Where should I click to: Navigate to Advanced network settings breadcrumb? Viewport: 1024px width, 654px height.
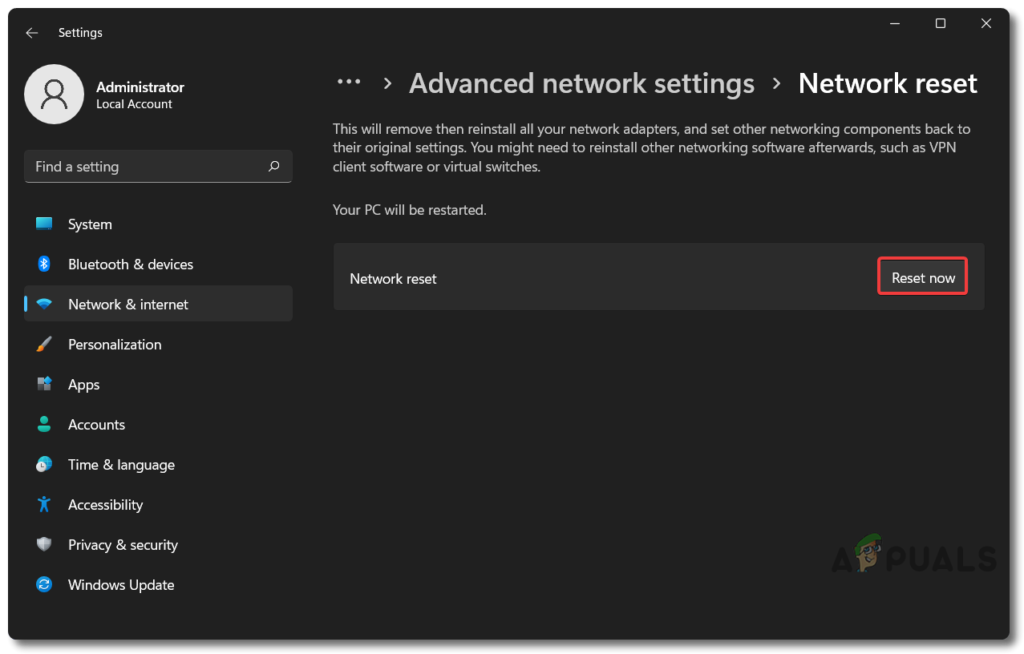581,83
